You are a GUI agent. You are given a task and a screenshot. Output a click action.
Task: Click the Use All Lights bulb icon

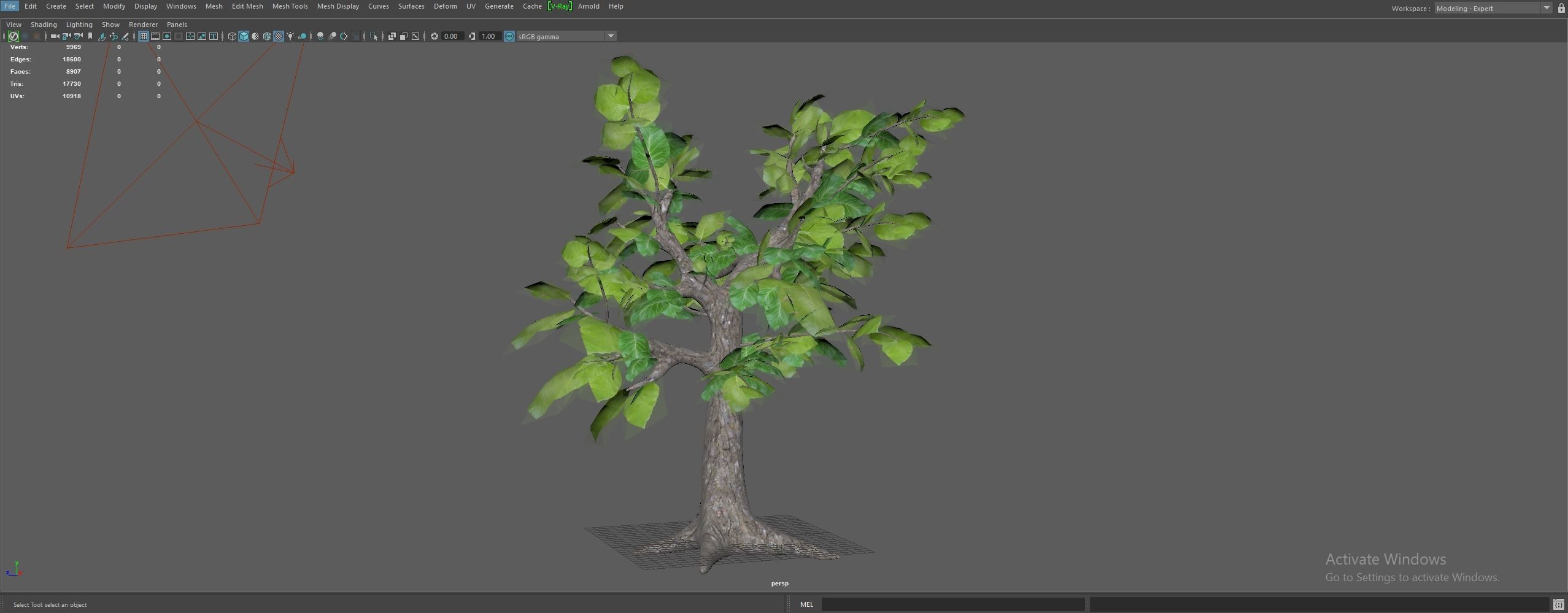290,36
